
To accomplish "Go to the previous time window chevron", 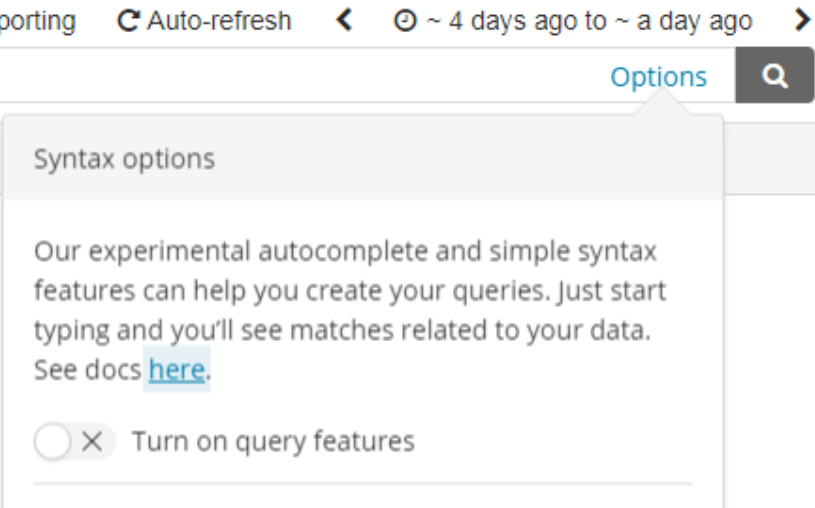I will click(345, 20).
